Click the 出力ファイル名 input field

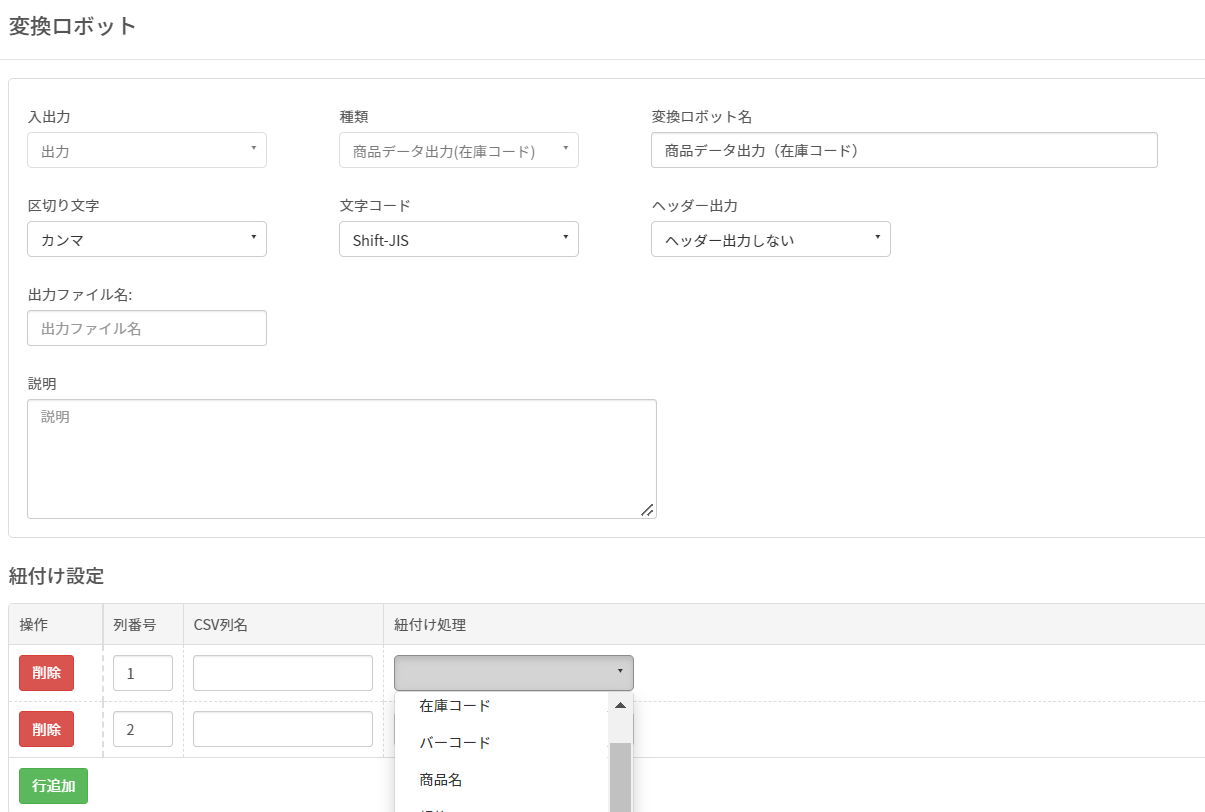147,328
